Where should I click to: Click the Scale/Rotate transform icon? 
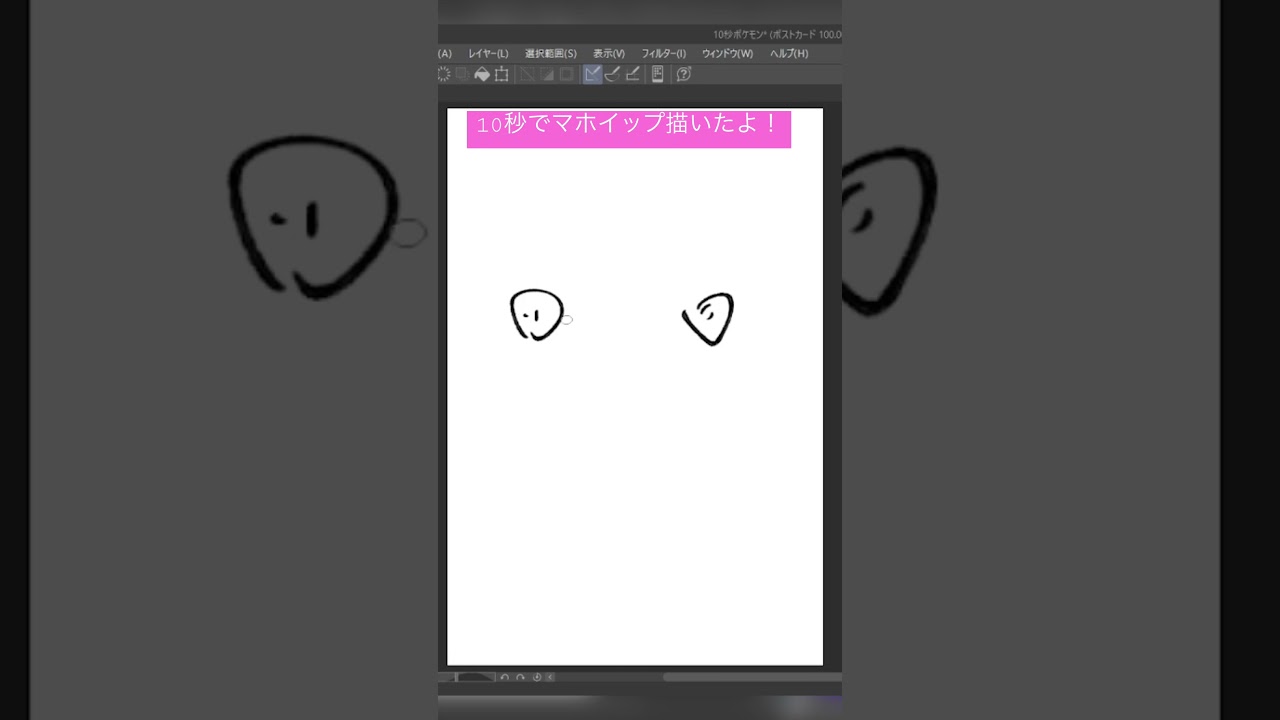(x=501, y=74)
